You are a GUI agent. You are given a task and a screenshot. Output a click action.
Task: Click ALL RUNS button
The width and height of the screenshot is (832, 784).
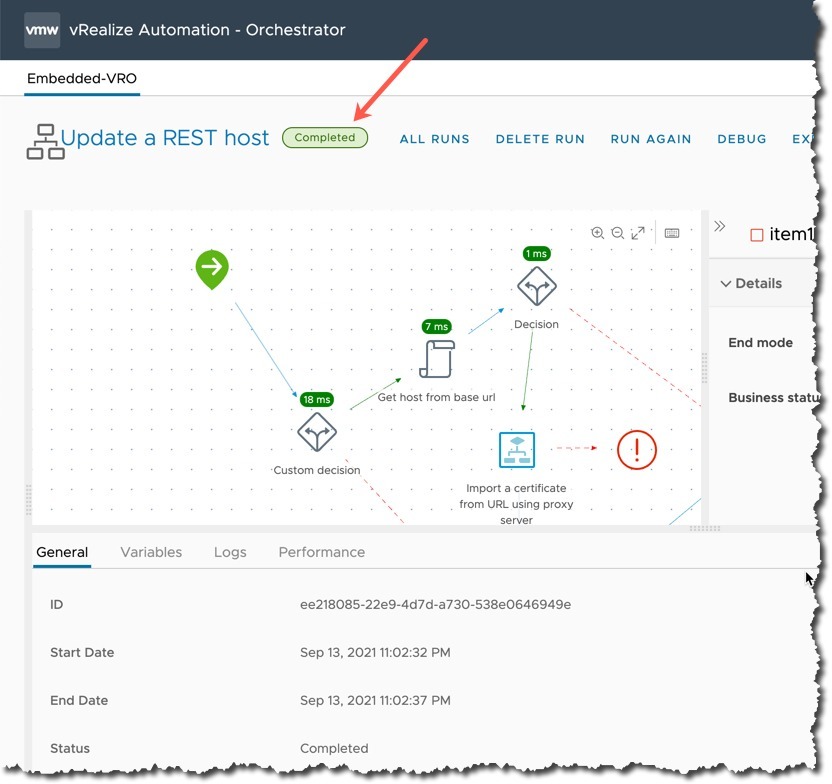[x=435, y=139]
